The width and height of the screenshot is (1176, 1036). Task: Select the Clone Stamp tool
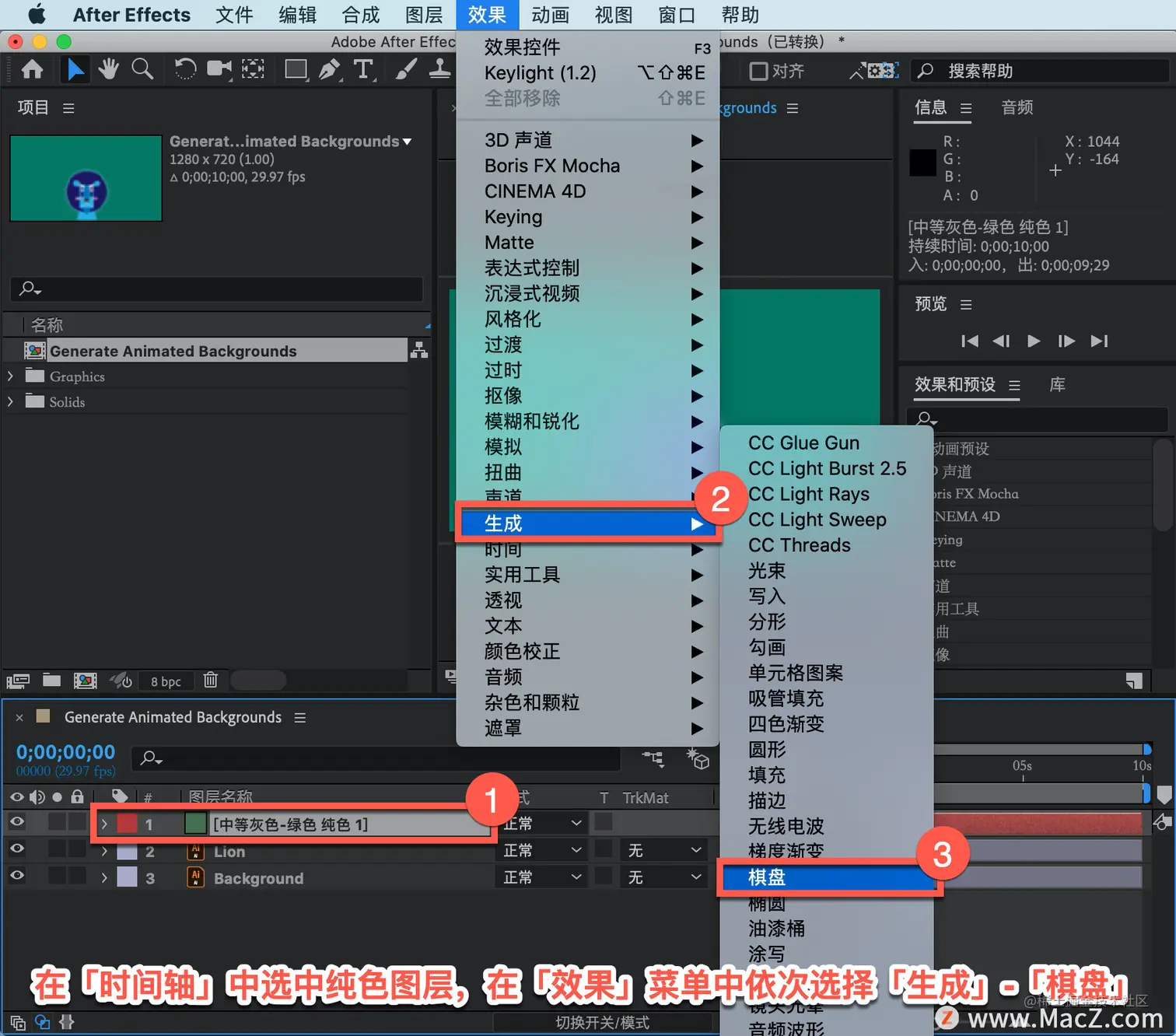pyautogui.click(x=439, y=69)
